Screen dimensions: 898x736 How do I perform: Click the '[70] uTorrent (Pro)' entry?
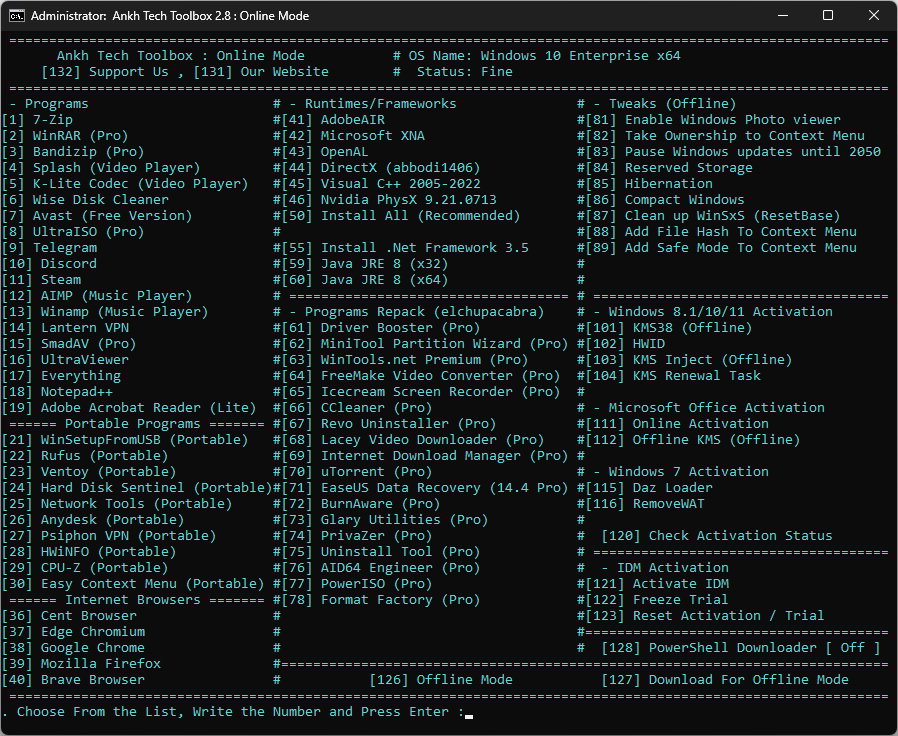pos(357,473)
